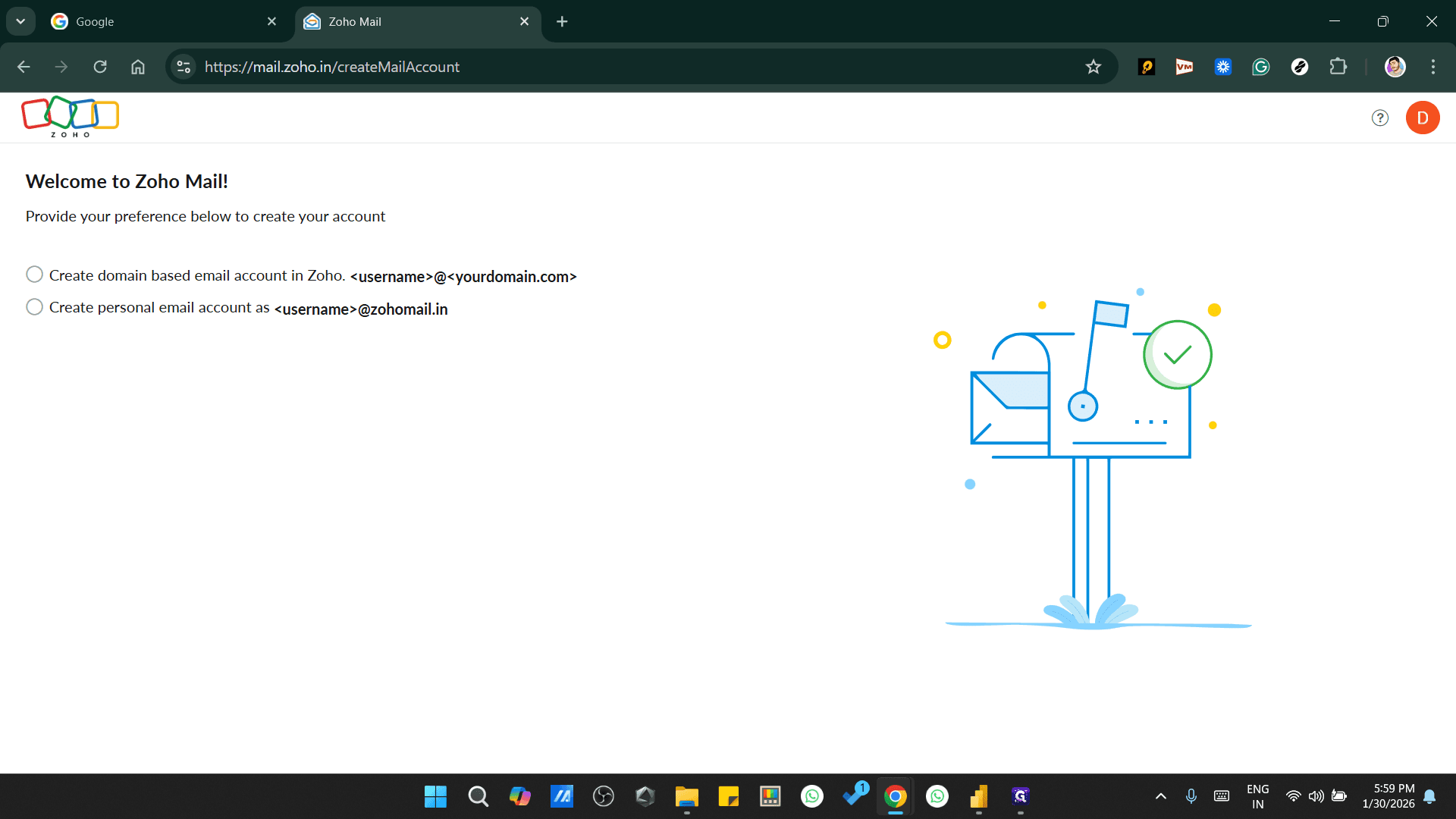Image resolution: width=1456 pixels, height=819 pixels.
Task: Choose personal email account @zohomail.in option
Action: 34,307
